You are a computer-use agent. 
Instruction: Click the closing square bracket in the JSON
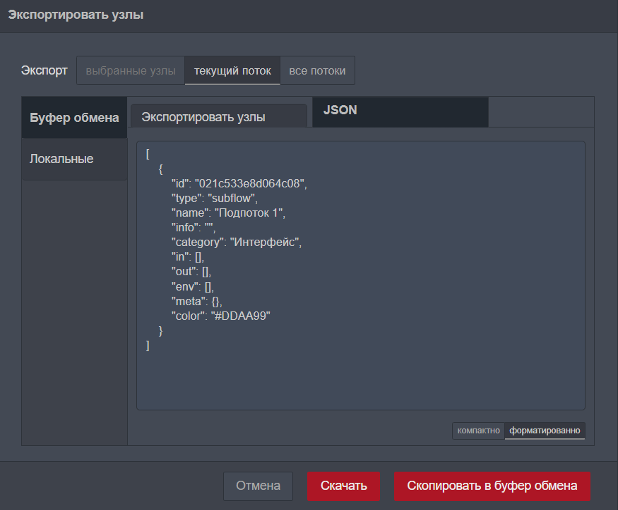(x=147, y=345)
